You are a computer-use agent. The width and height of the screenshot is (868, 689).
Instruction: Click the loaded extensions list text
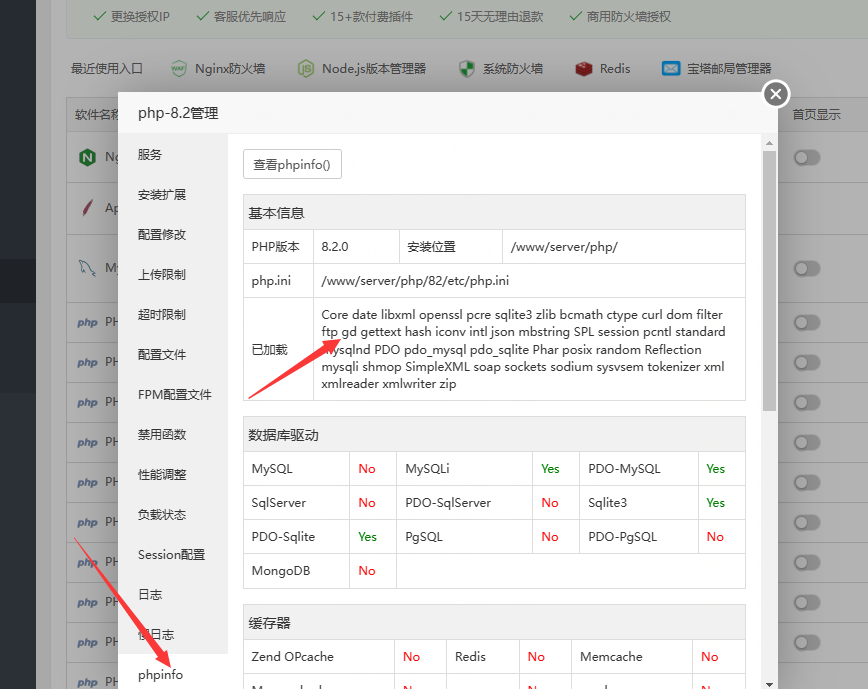523,349
